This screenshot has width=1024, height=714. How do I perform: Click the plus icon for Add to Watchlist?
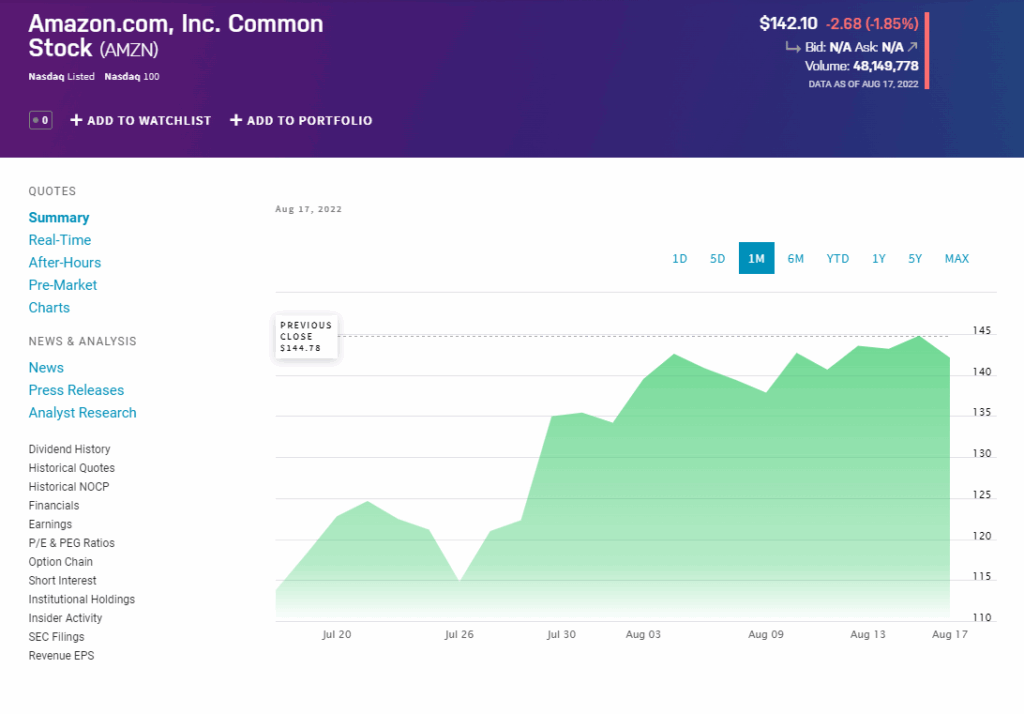(76, 120)
